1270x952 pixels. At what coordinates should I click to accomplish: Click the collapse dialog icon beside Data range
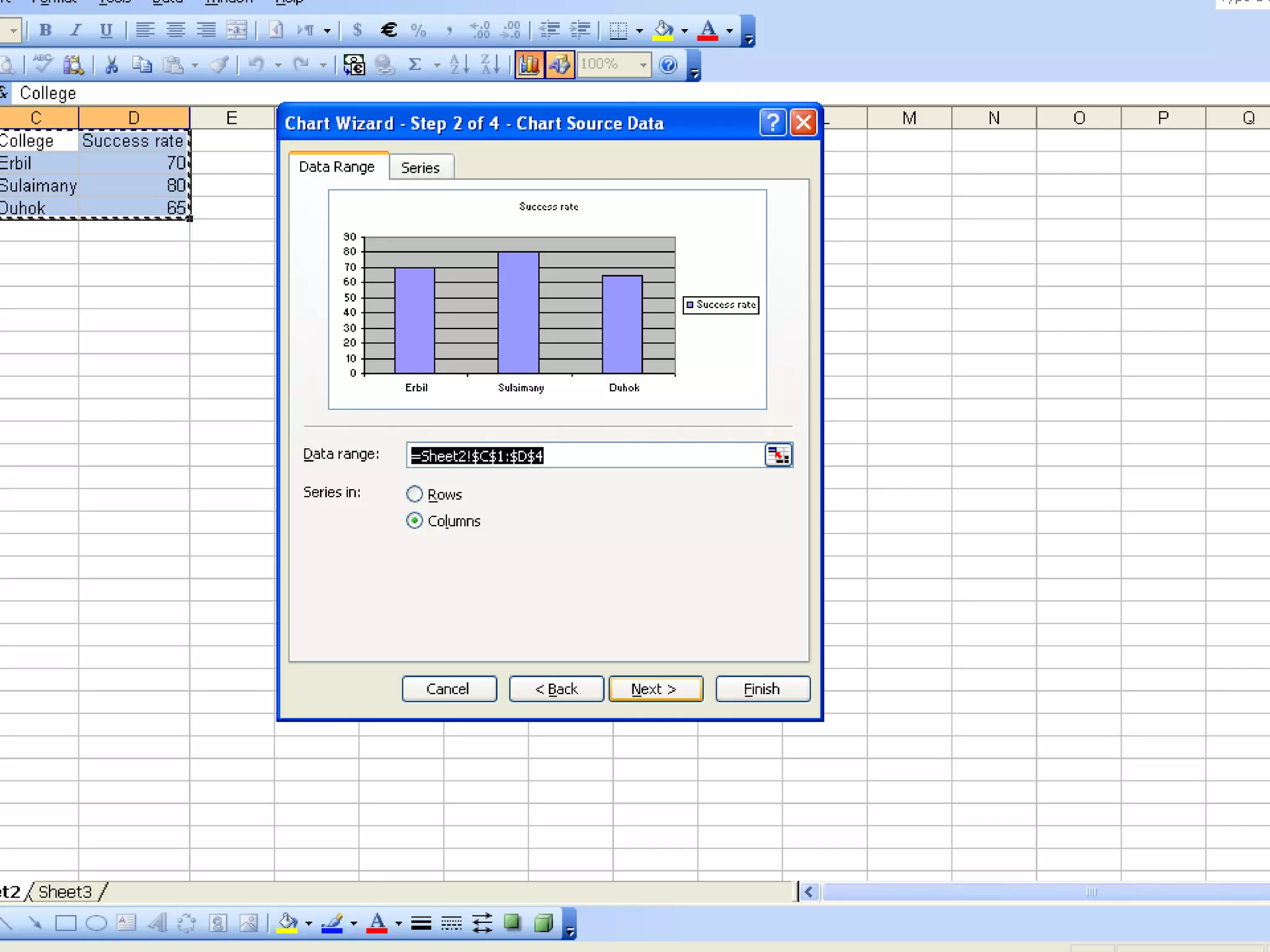click(x=778, y=456)
